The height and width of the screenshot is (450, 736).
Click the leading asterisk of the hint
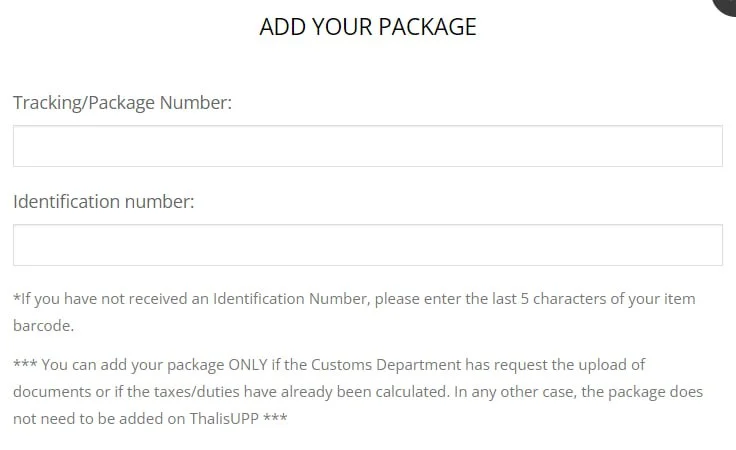click(16, 299)
